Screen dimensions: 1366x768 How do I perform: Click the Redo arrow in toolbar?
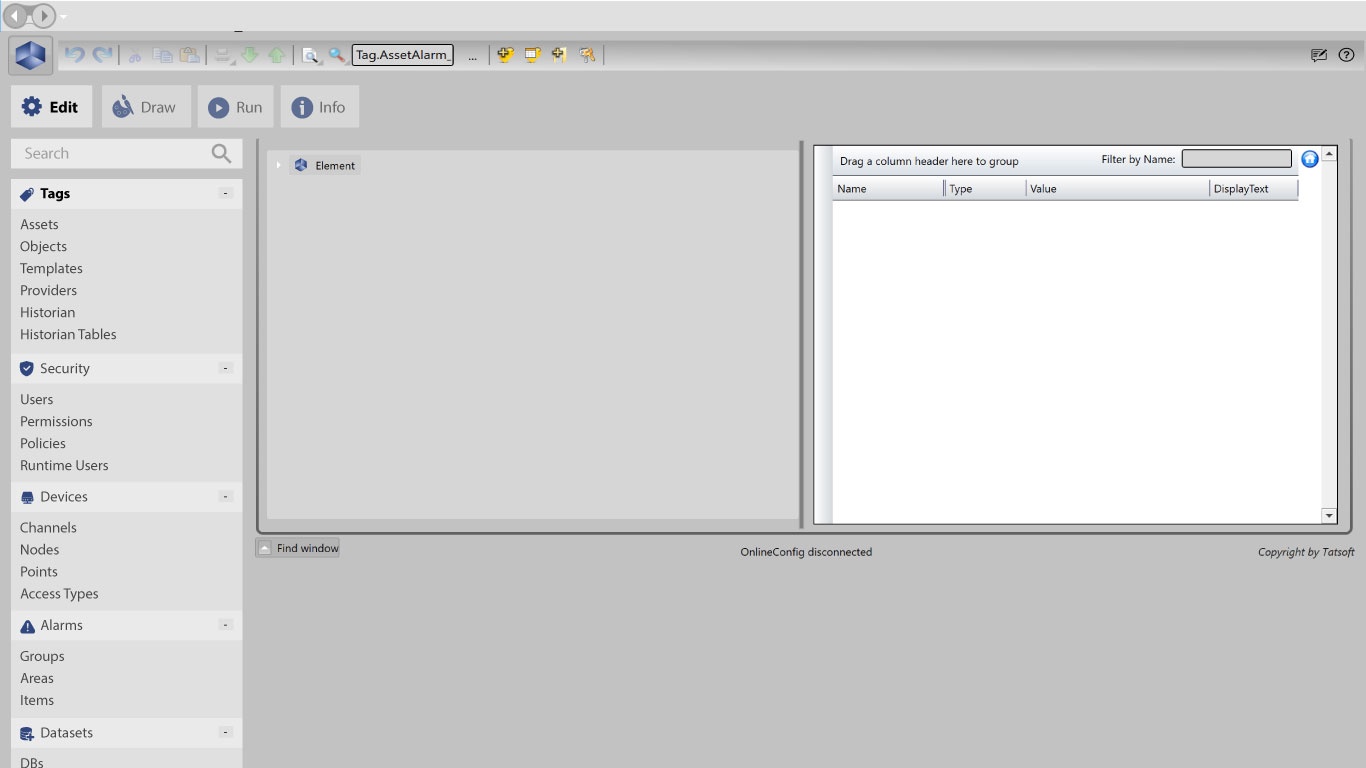click(x=102, y=55)
